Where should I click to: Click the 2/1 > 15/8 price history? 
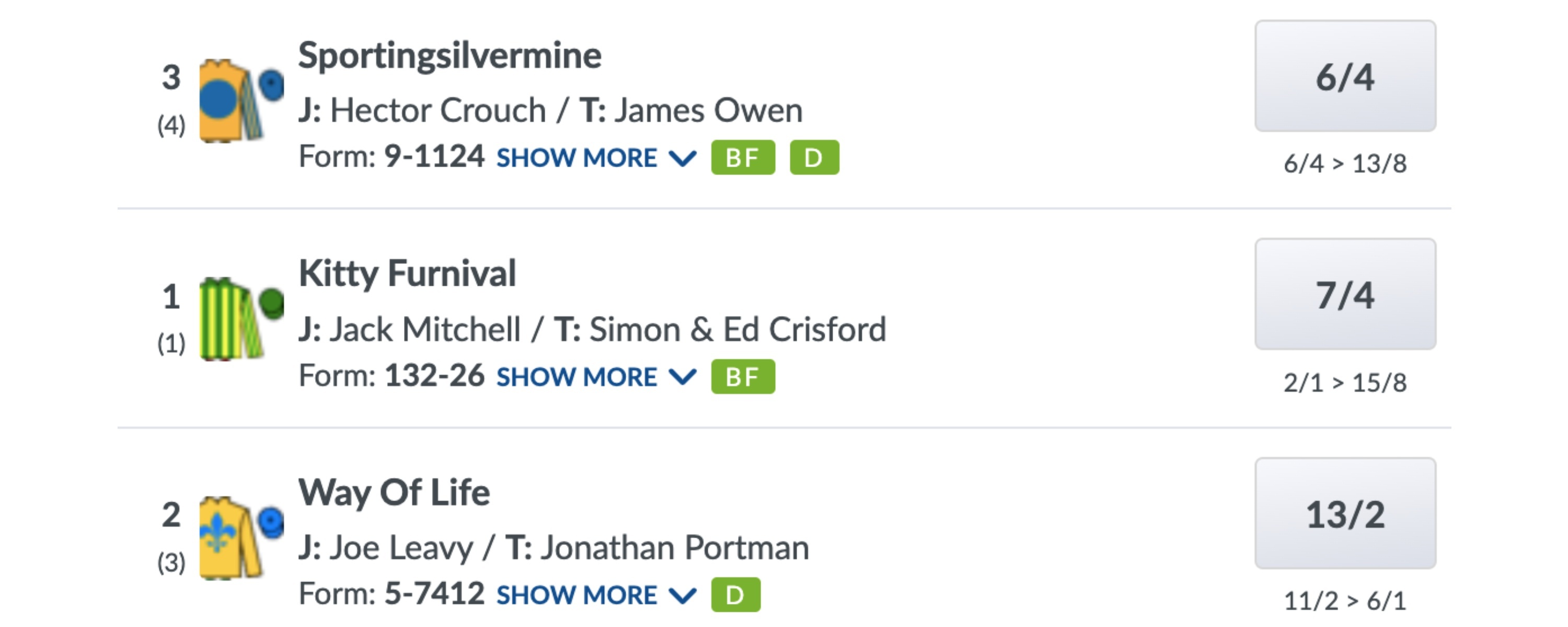pos(1345,383)
